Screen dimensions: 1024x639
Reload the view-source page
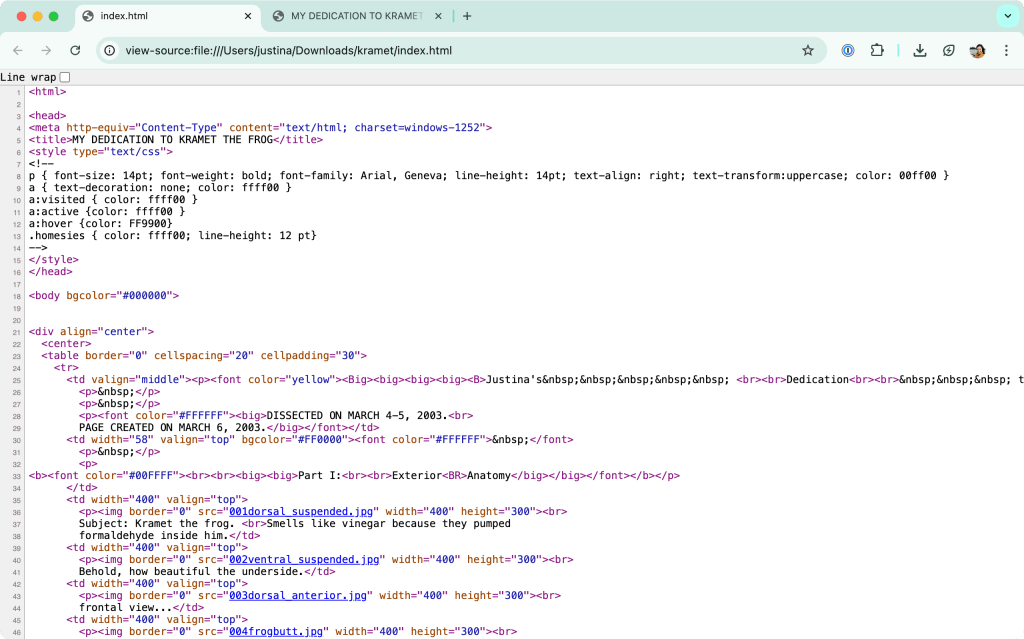tap(75, 50)
